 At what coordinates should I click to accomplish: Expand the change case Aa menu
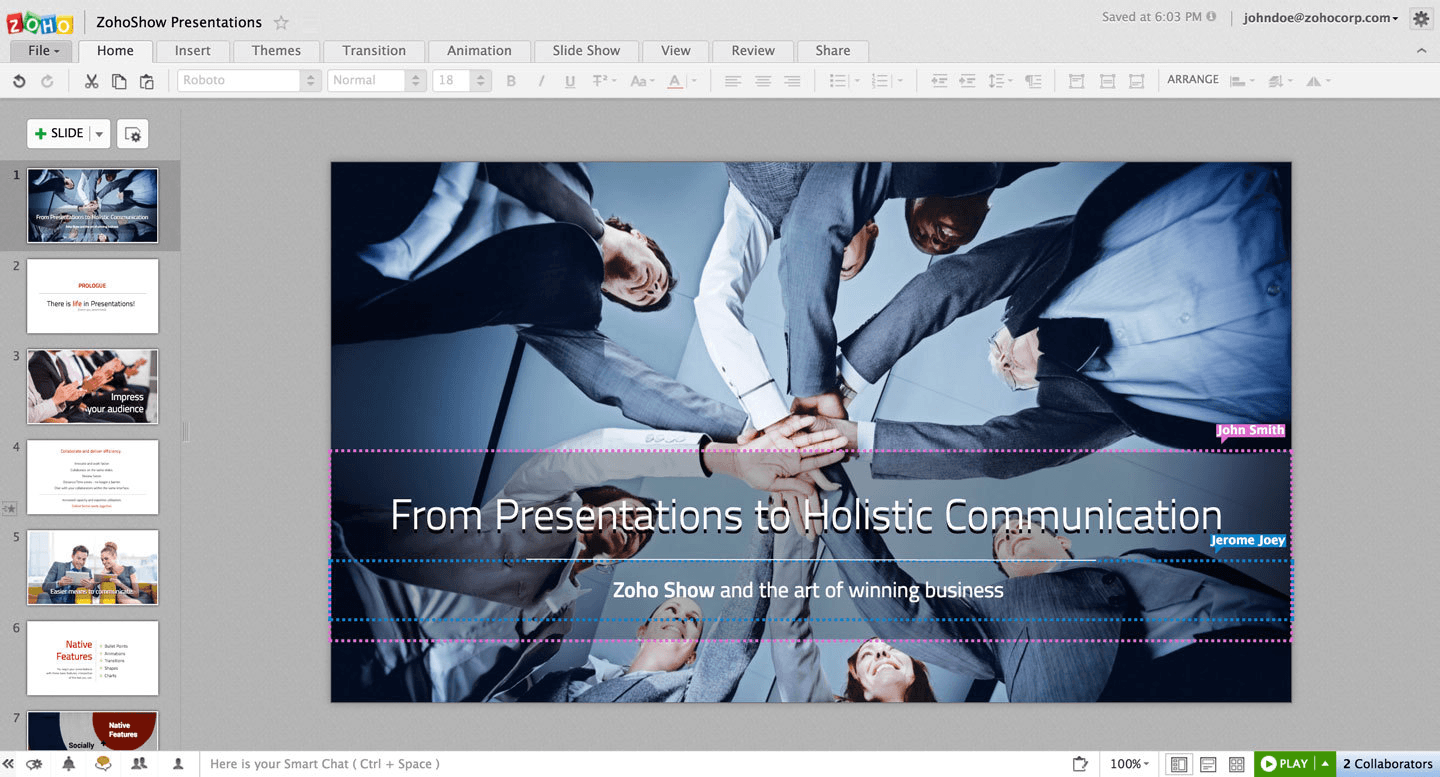click(x=643, y=81)
